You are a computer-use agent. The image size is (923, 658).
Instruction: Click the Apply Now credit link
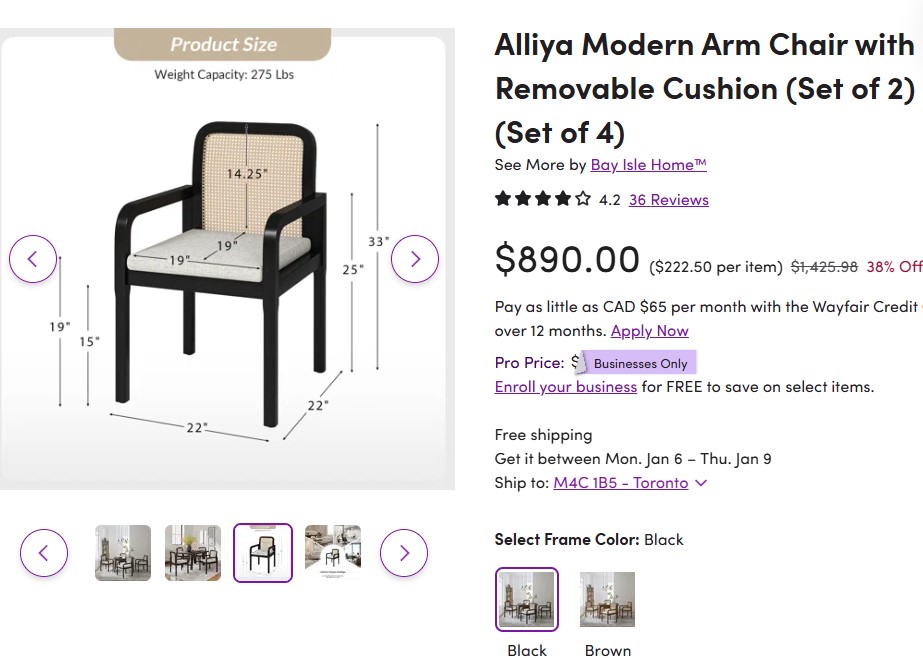click(x=649, y=331)
